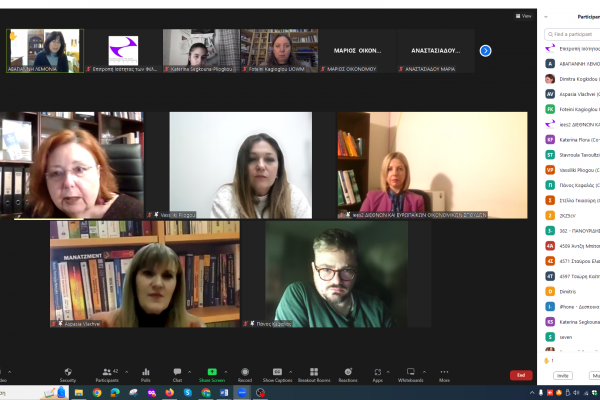Open the Polls button

pyautogui.click(x=145, y=375)
